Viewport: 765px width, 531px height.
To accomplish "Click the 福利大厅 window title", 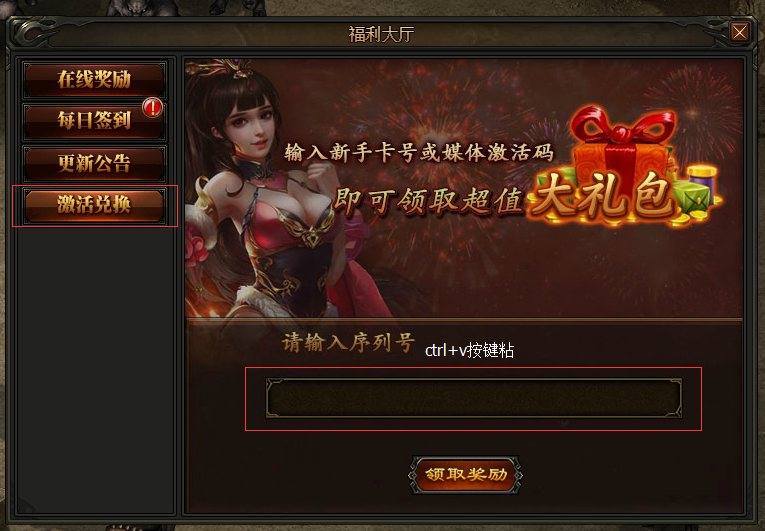I will [382, 34].
